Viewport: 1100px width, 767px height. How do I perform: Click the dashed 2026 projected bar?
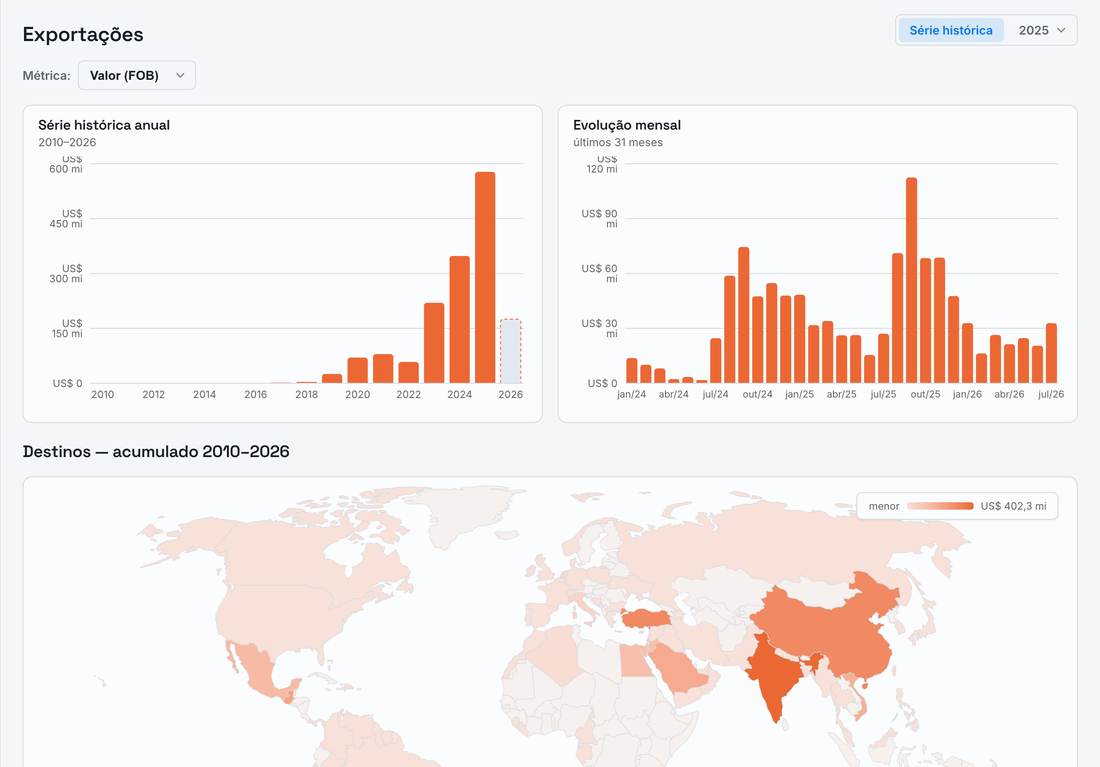point(510,351)
